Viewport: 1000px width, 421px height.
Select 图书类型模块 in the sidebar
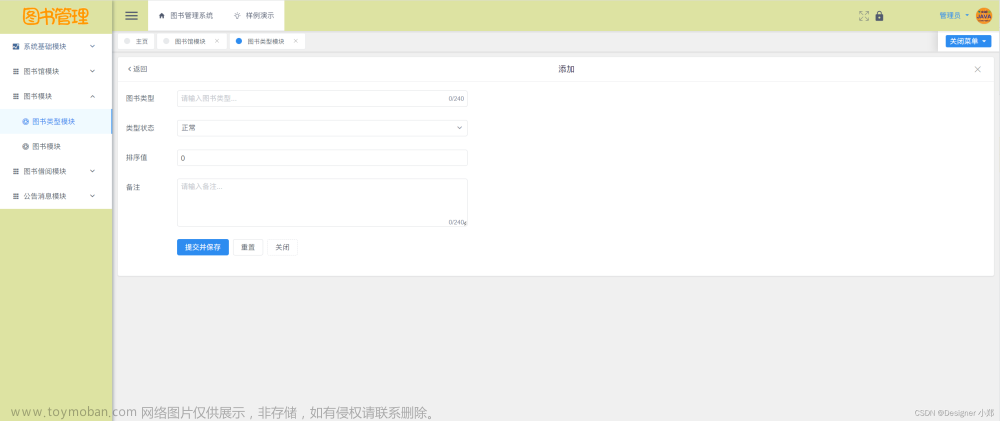(55, 121)
